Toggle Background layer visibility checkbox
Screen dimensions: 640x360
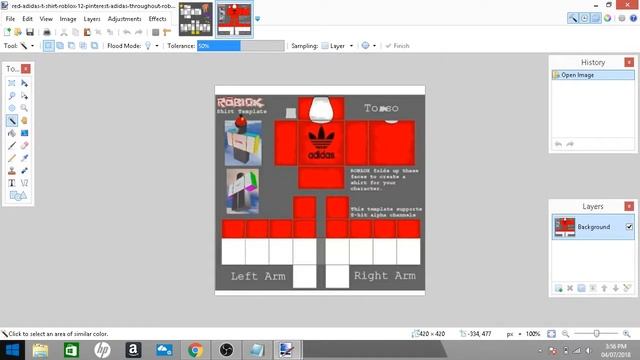point(629,227)
